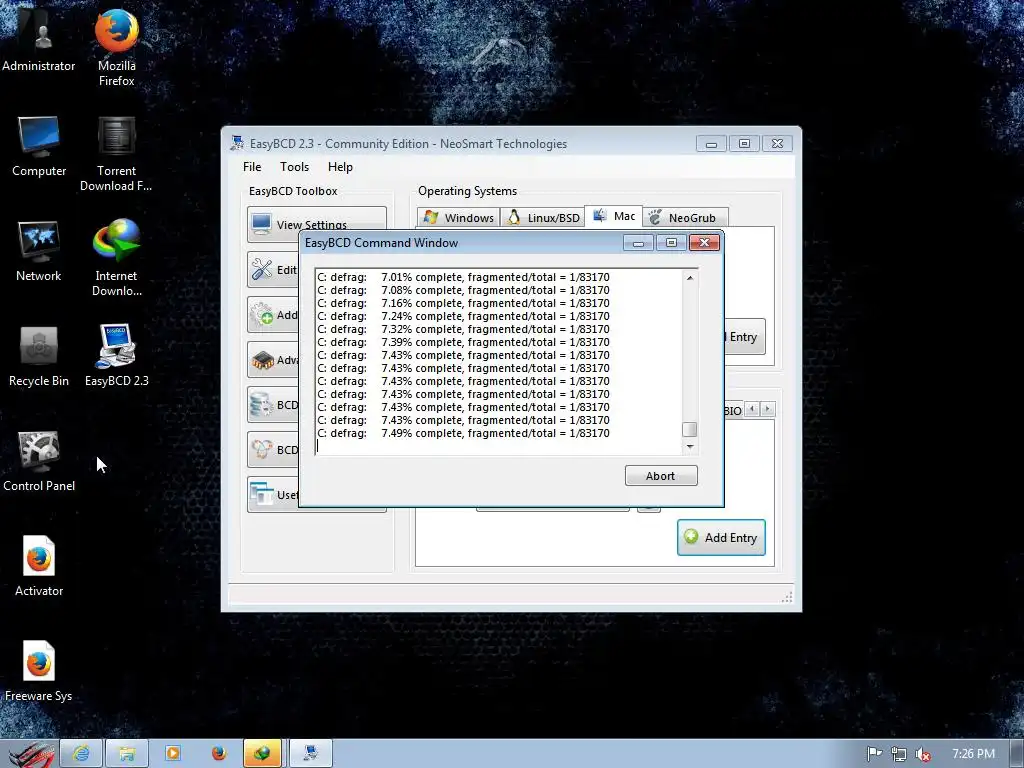Abort the running defrag command
Image resolution: width=1024 pixels, height=768 pixels.
661,476
